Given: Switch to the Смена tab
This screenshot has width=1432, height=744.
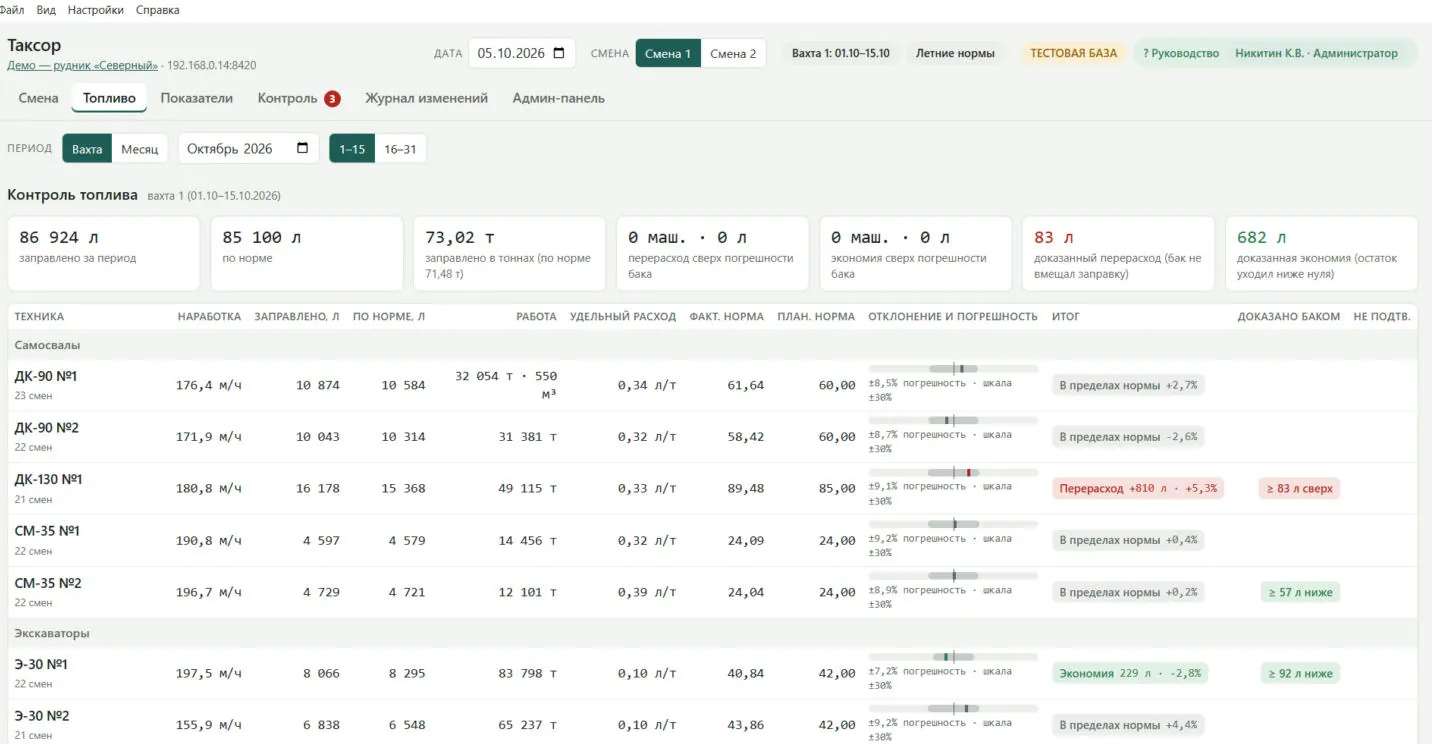Looking at the screenshot, I should tap(39, 98).
